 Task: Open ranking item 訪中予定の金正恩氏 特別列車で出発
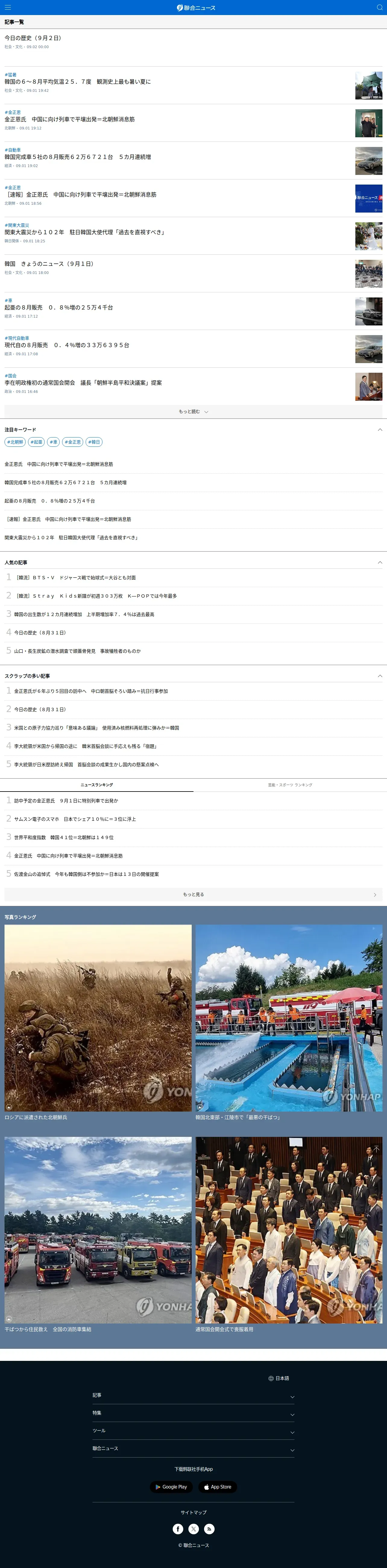tap(66, 801)
